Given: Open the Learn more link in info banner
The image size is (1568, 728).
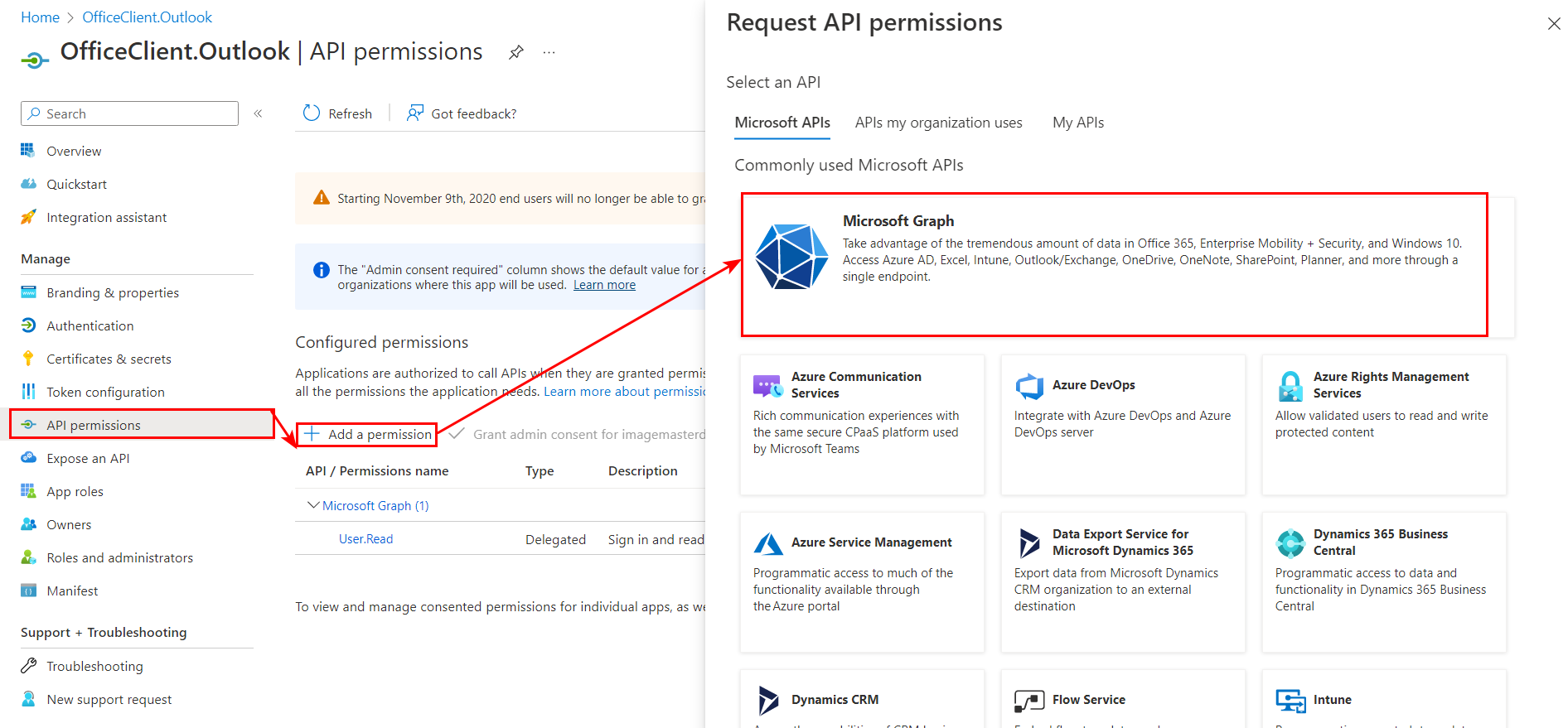Looking at the screenshot, I should click(x=604, y=285).
